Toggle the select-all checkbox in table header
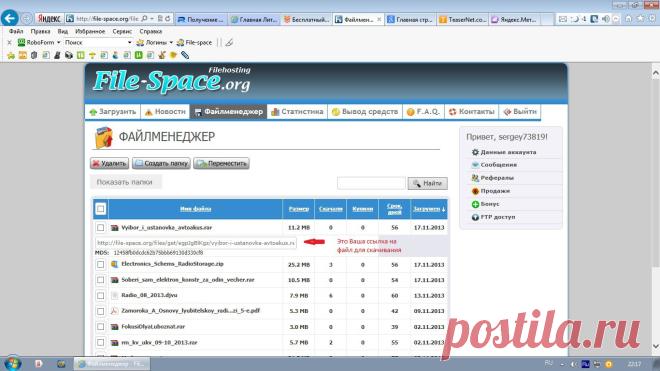The image size is (660, 371). click(x=100, y=208)
